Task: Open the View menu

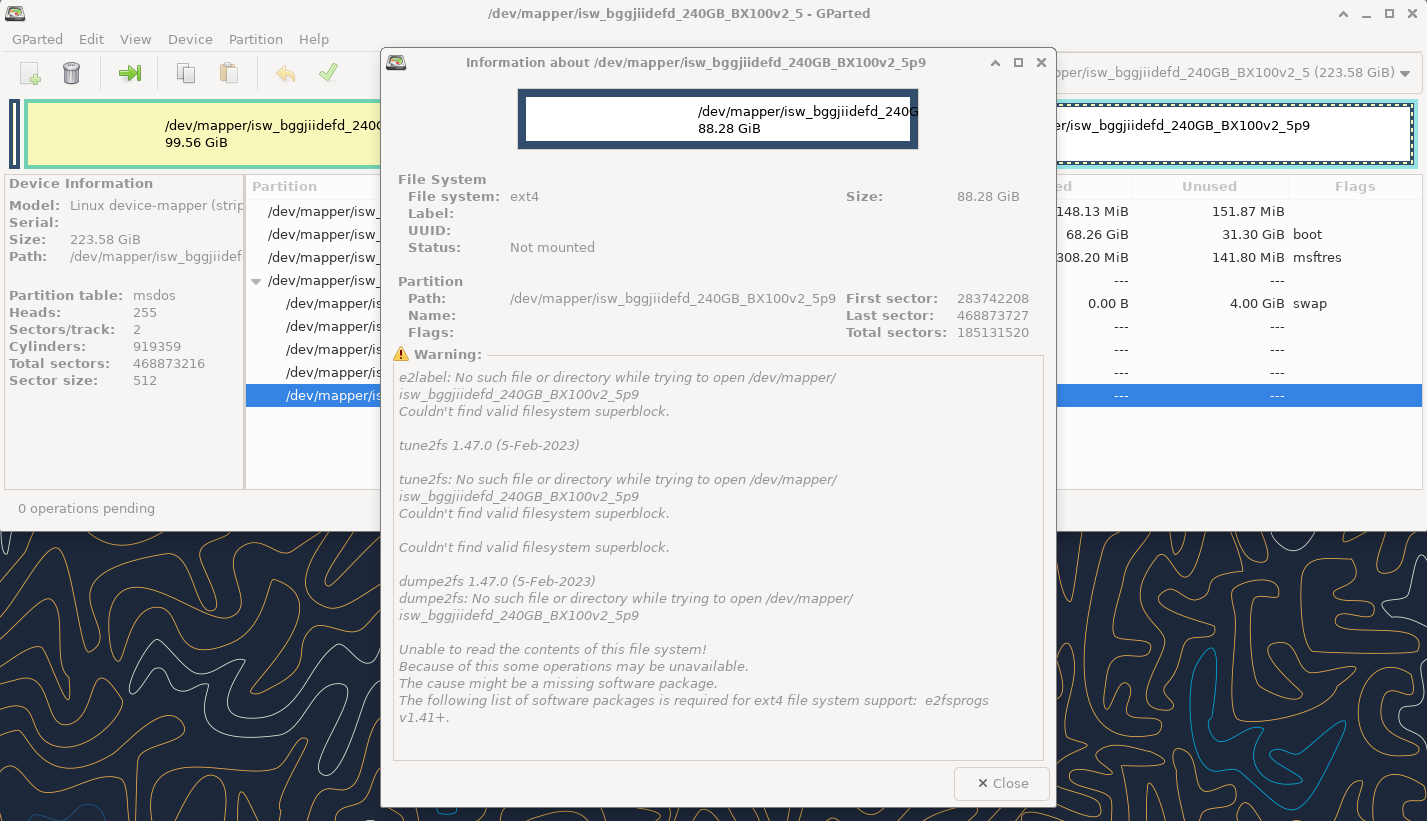Action: (x=136, y=39)
